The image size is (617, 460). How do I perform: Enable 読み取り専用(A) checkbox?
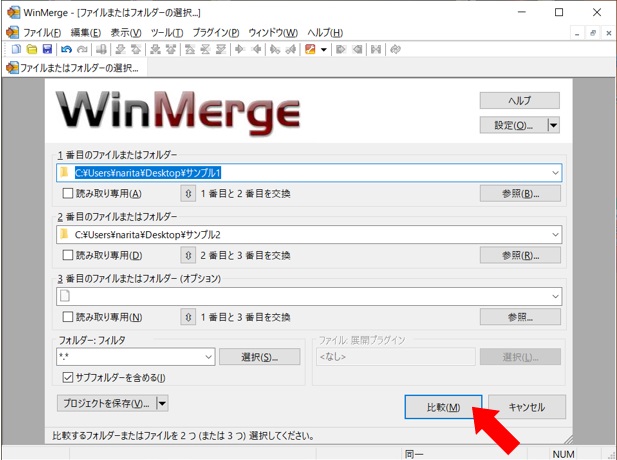[x=68, y=193]
